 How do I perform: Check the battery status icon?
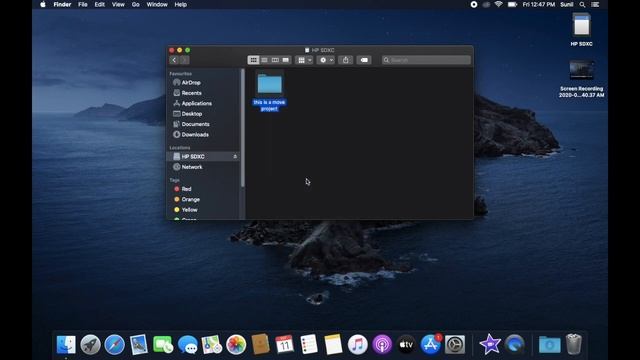tap(512, 4)
